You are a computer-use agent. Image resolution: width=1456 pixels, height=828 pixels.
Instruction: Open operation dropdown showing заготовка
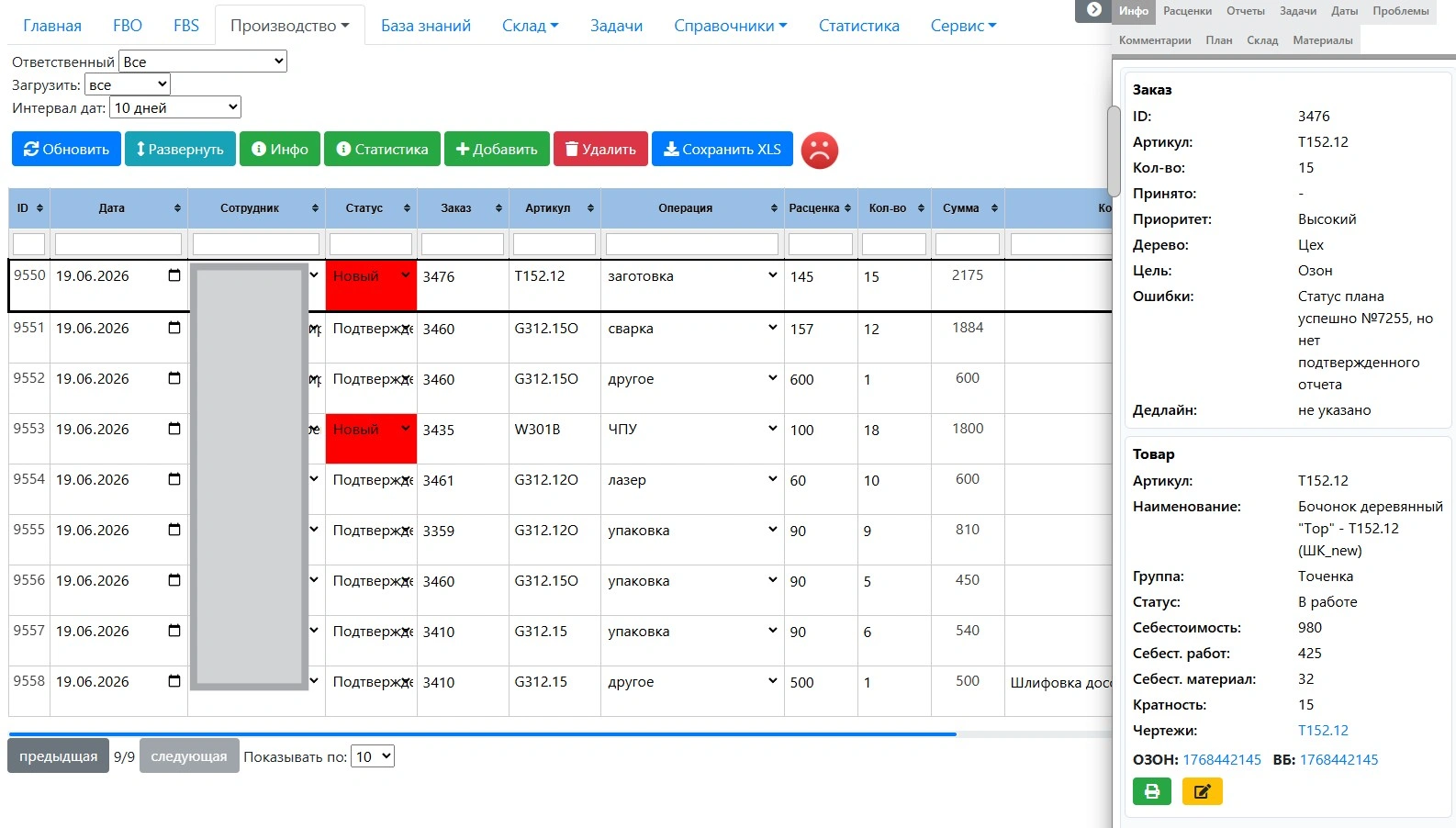pos(692,275)
